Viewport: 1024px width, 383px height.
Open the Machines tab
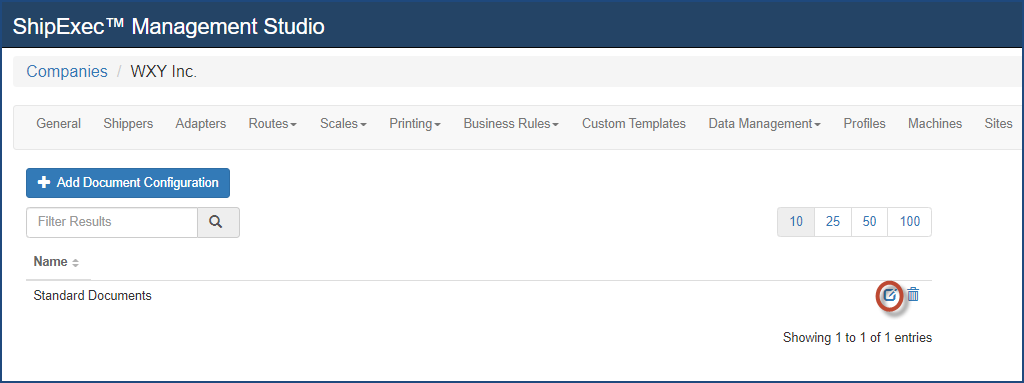[x=935, y=124]
